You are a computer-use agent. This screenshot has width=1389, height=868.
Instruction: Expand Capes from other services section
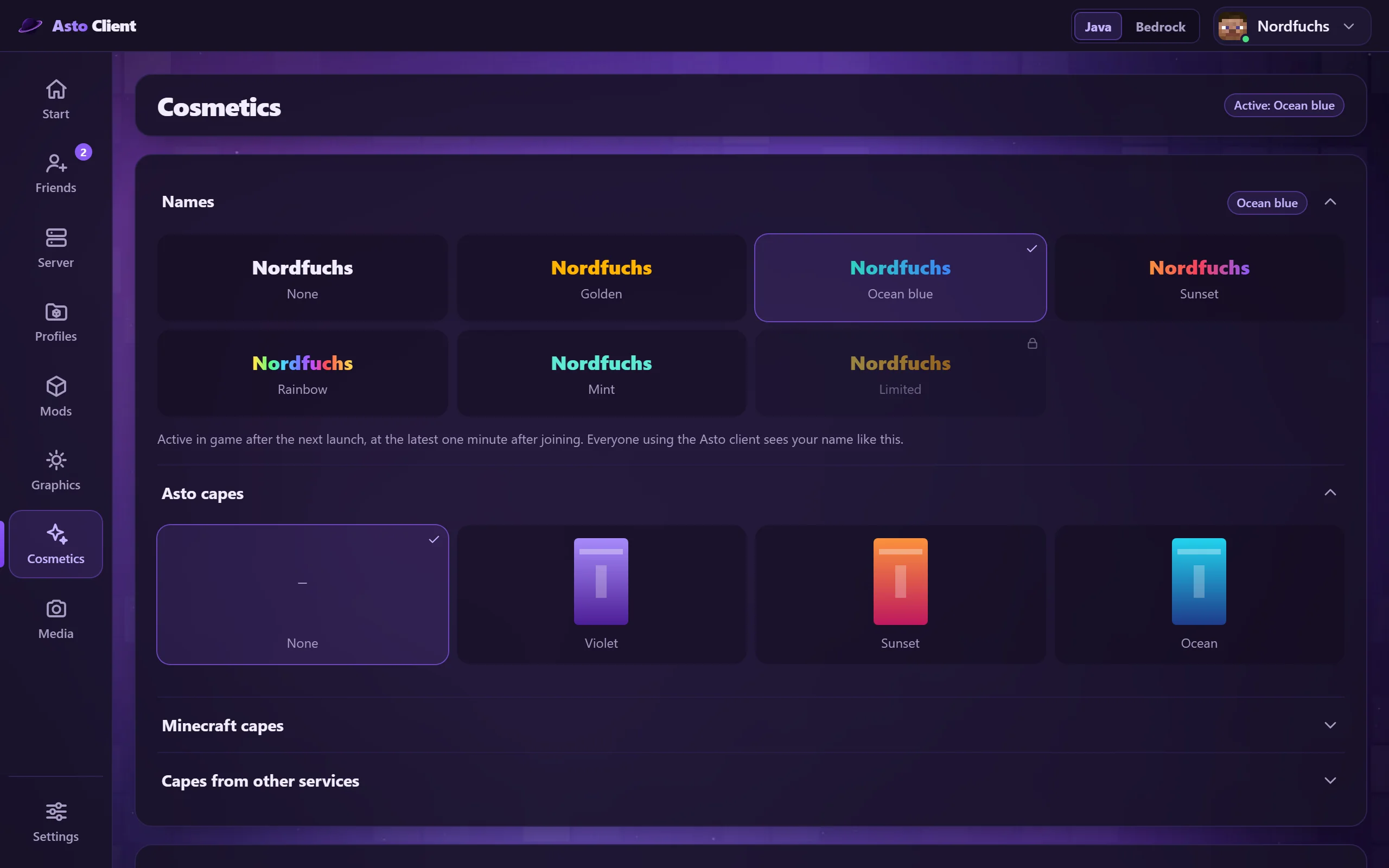1330,780
